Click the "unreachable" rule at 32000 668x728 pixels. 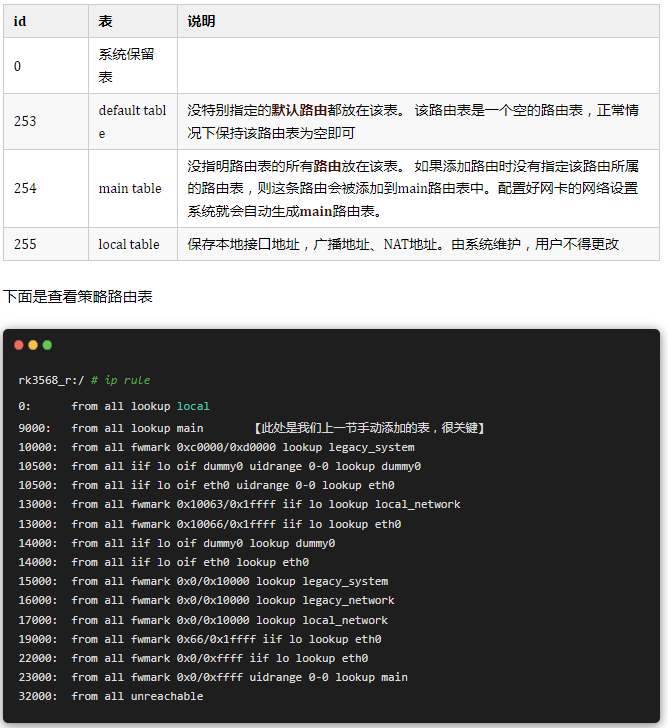(166, 696)
